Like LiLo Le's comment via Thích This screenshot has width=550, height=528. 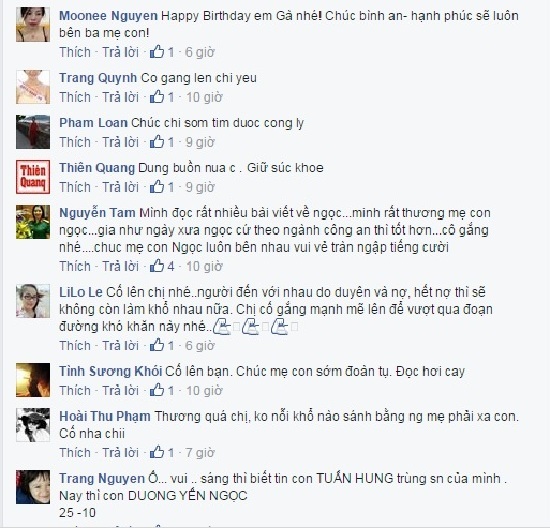click(x=75, y=346)
